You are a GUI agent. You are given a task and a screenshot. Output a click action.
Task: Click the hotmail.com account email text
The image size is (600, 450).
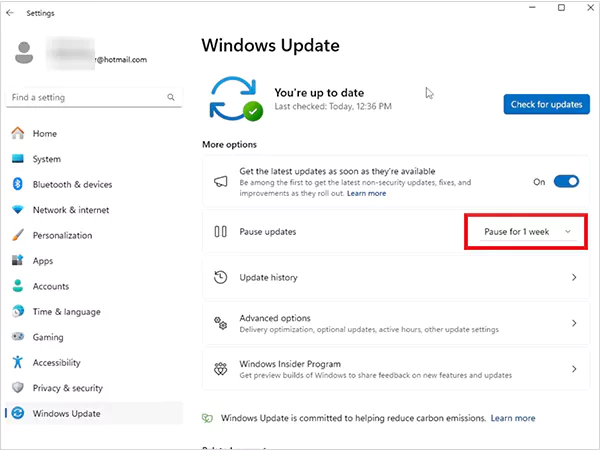click(122, 60)
